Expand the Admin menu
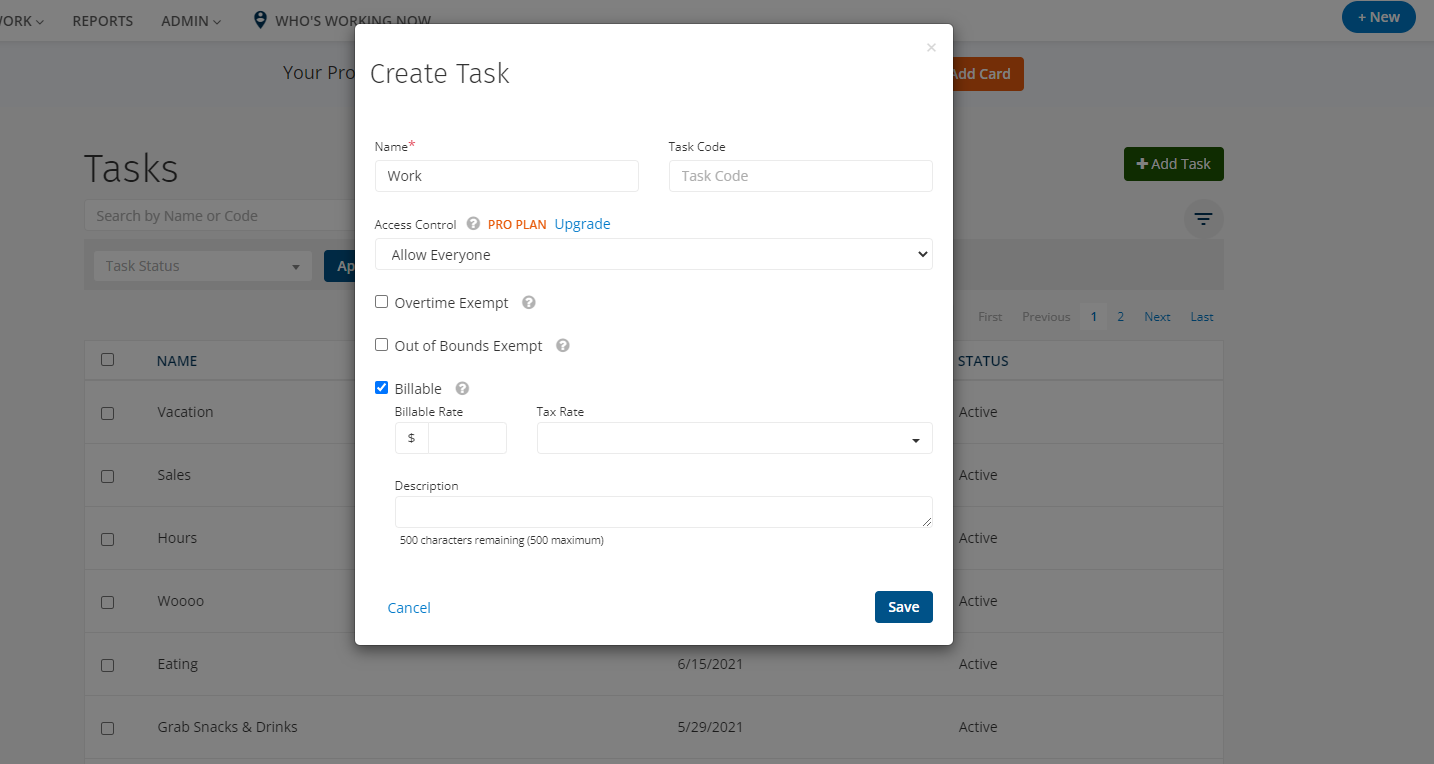This screenshot has width=1434, height=764. pyautogui.click(x=191, y=21)
